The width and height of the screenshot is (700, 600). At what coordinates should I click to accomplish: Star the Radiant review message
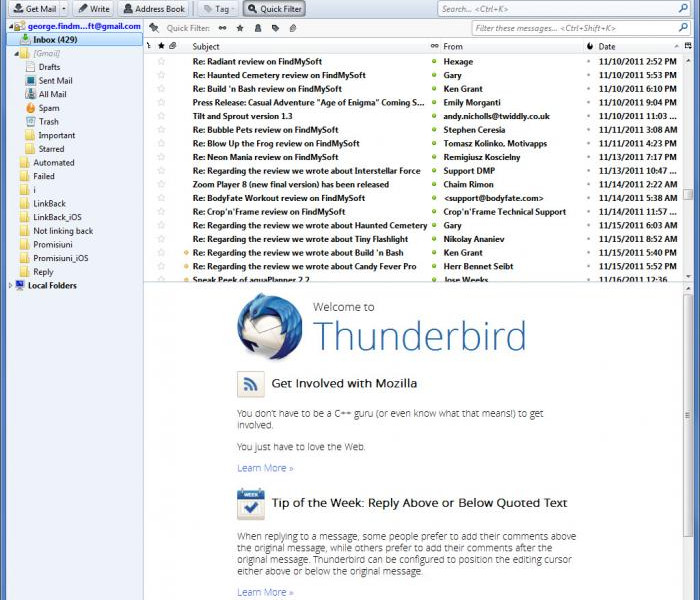(161, 62)
